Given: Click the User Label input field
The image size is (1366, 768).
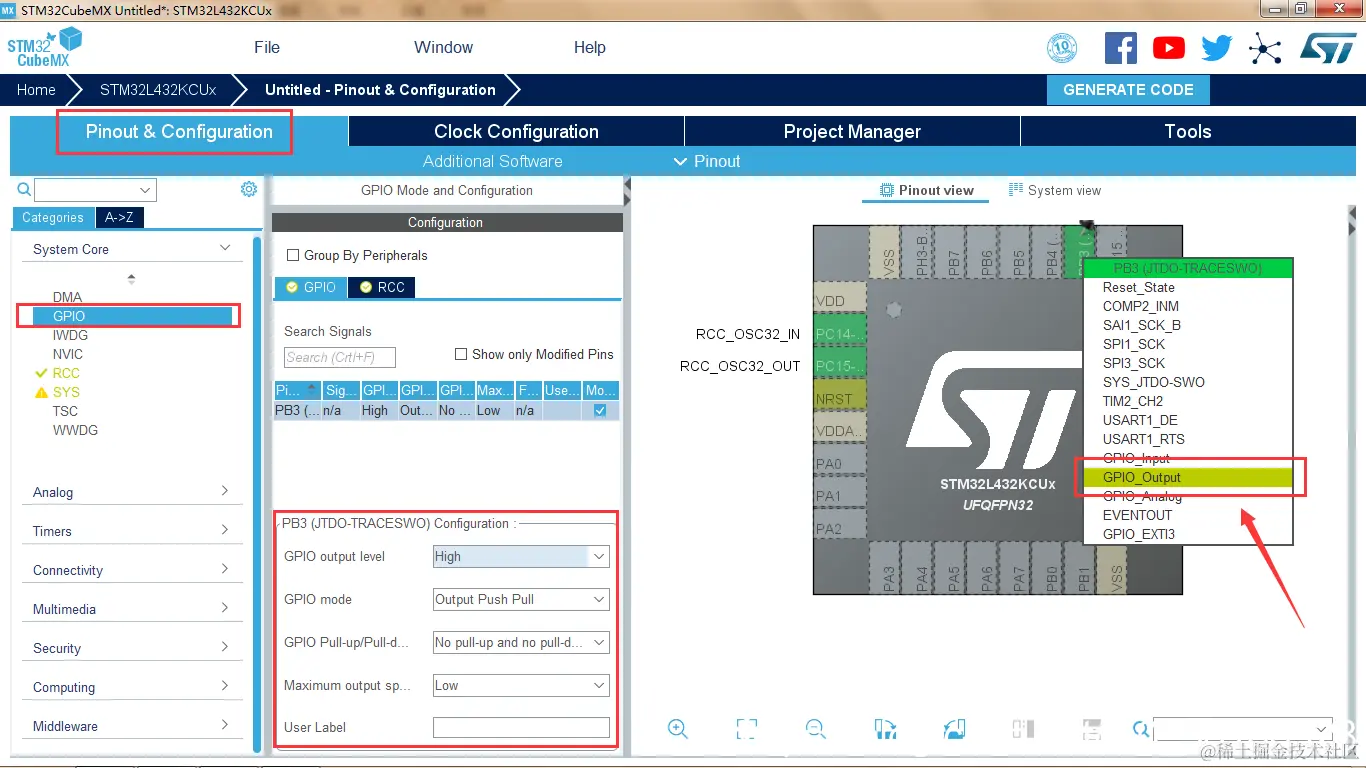Looking at the screenshot, I should [x=521, y=728].
